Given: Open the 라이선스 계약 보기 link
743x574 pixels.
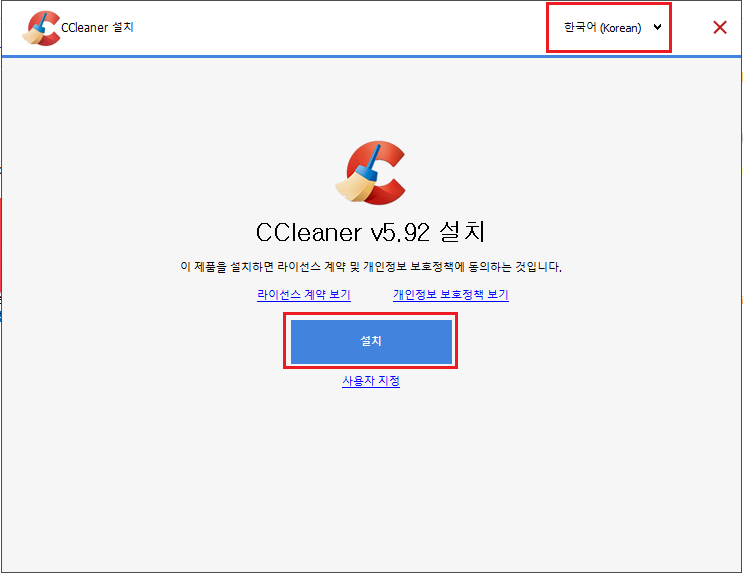Looking at the screenshot, I should [x=304, y=294].
